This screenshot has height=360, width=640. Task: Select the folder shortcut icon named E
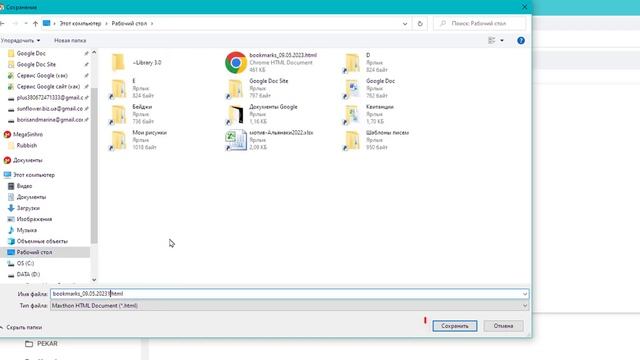coord(118,89)
